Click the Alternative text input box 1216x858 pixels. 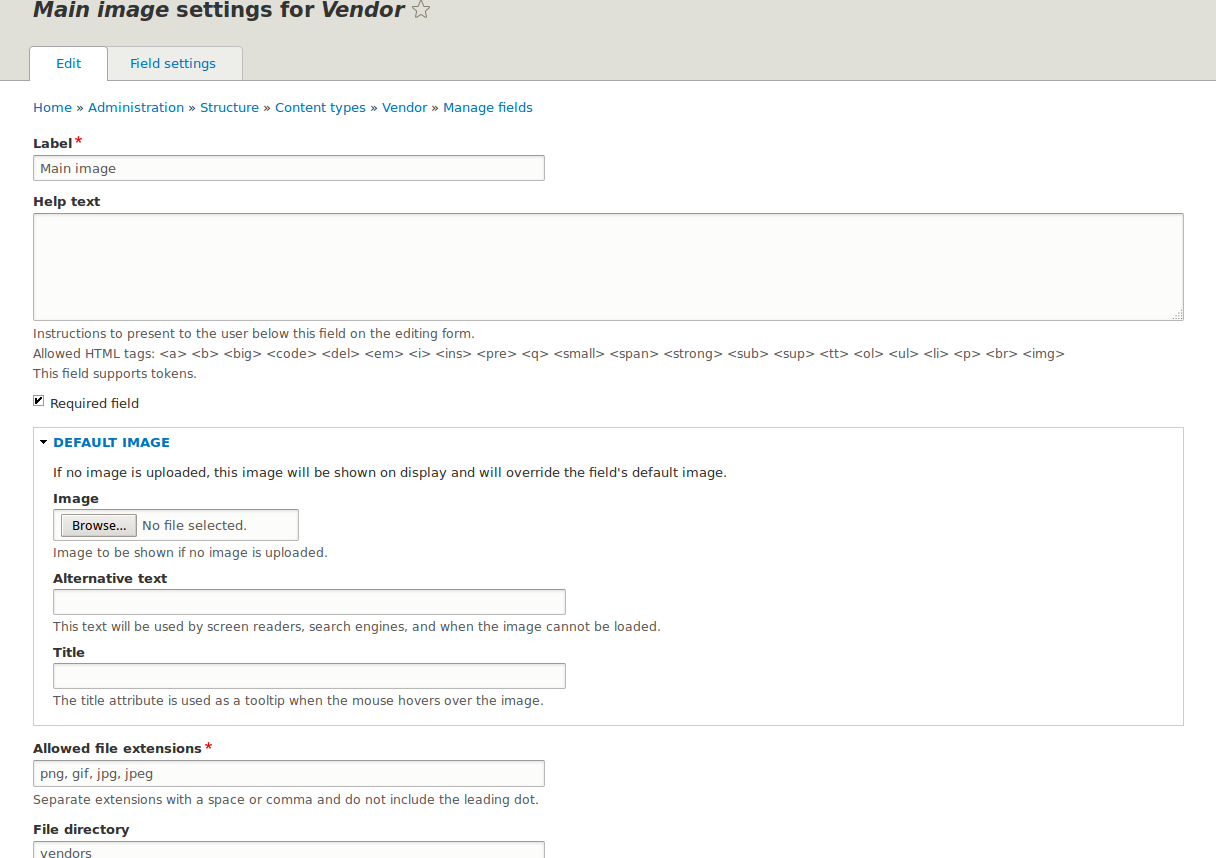pyautogui.click(x=308, y=601)
